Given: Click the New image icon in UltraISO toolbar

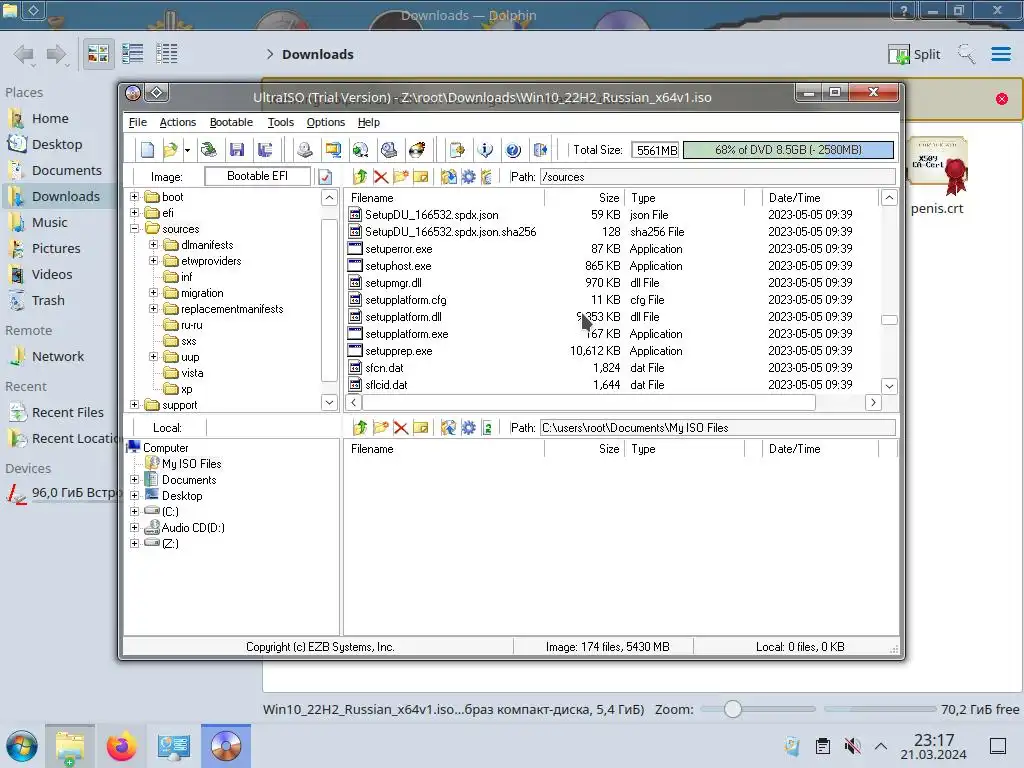Looking at the screenshot, I should (x=147, y=150).
